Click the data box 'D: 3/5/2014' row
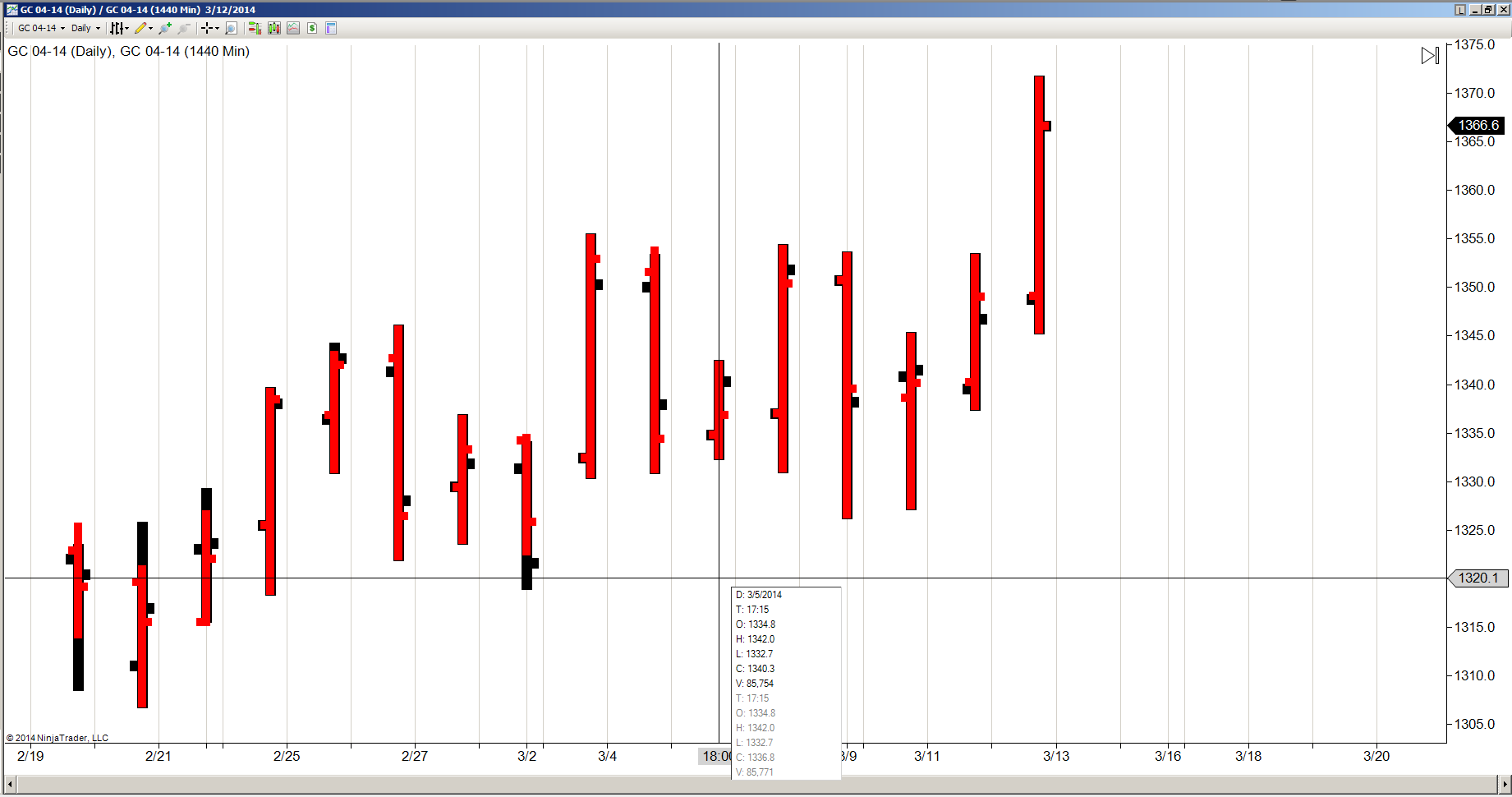Viewport: 1512px width, 797px height. [759, 595]
